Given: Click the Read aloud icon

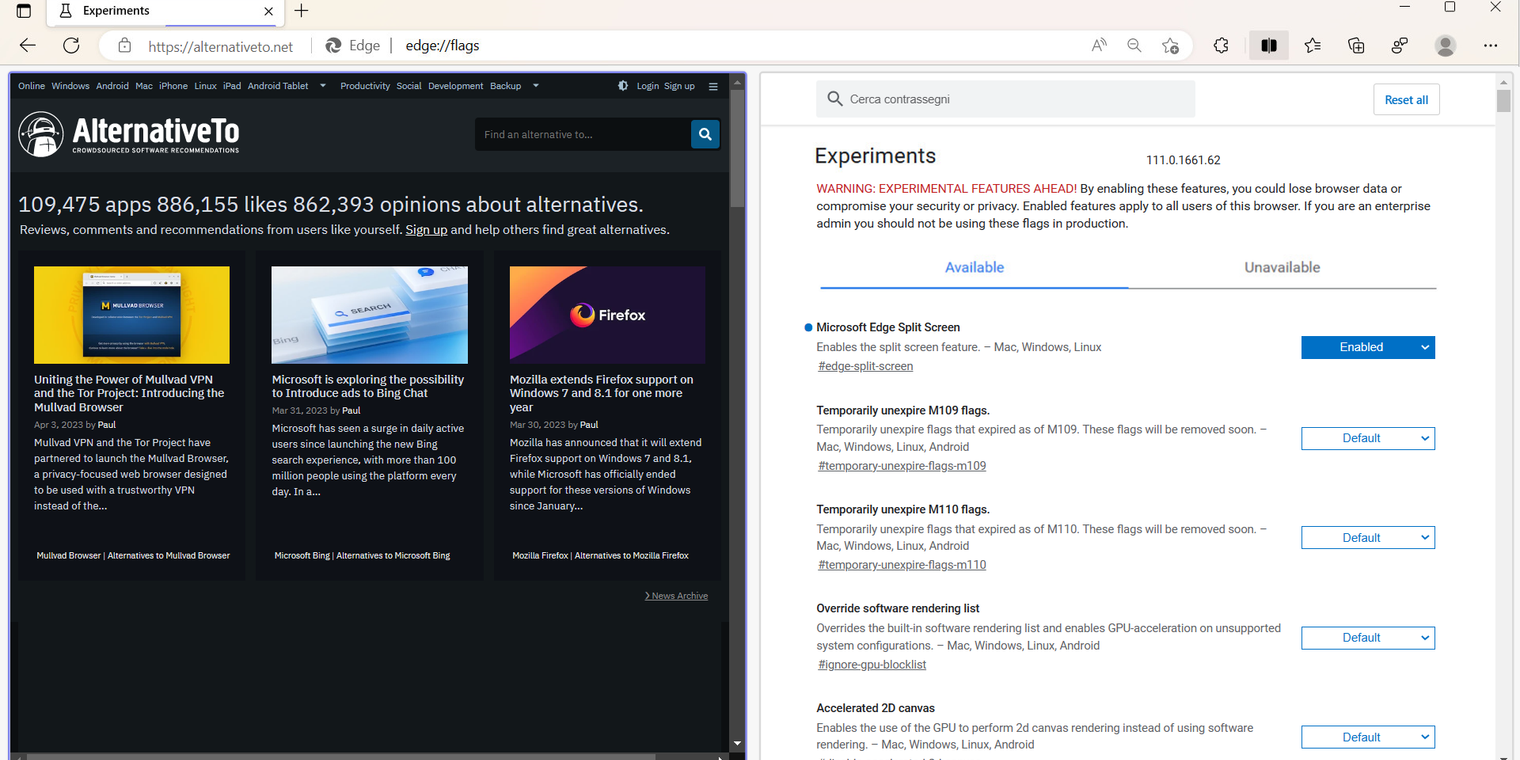Looking at the screenshot, I should (x=1099, y=45).
